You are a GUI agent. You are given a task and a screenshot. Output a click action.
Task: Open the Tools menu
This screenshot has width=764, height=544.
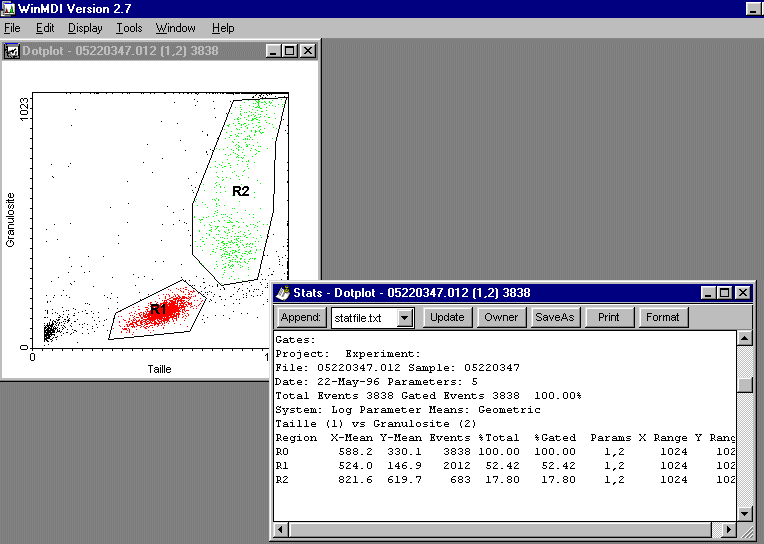click(x=129, y=28)
